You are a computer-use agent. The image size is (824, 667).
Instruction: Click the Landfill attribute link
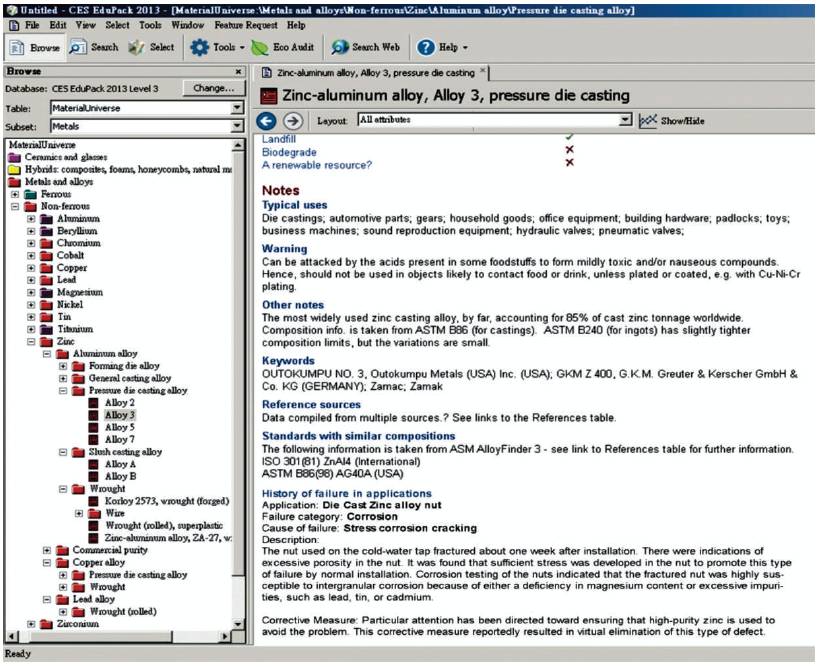click(x=279, y=139)
